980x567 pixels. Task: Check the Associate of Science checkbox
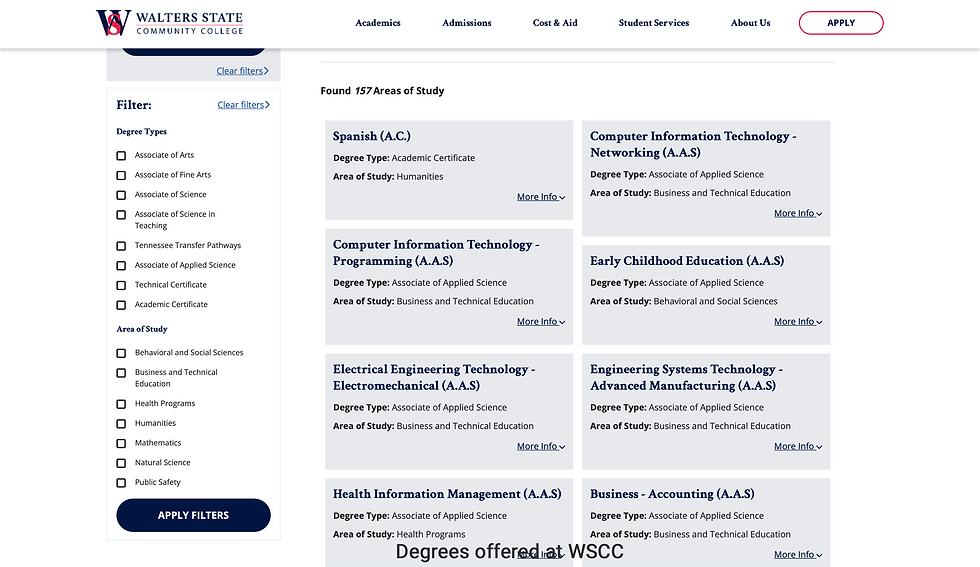click(x=121, y=194)
